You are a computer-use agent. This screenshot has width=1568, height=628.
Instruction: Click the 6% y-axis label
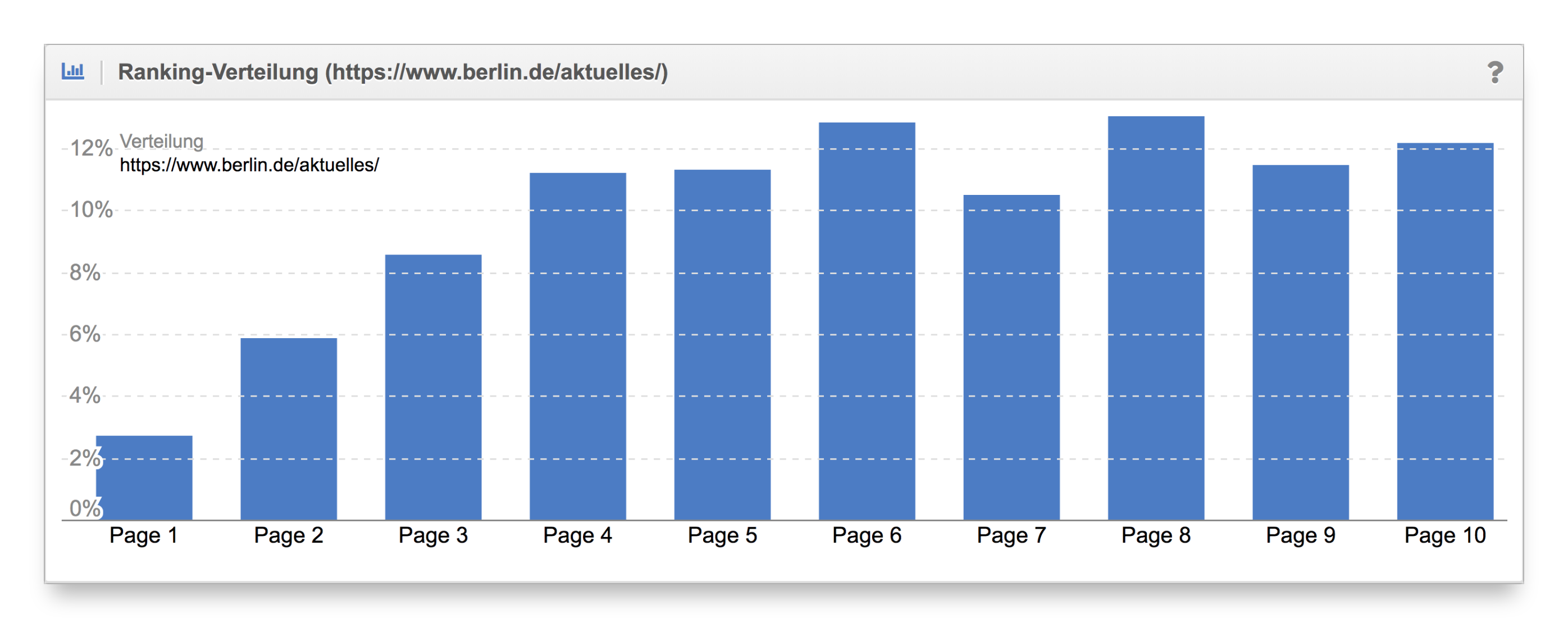(85, 334)
